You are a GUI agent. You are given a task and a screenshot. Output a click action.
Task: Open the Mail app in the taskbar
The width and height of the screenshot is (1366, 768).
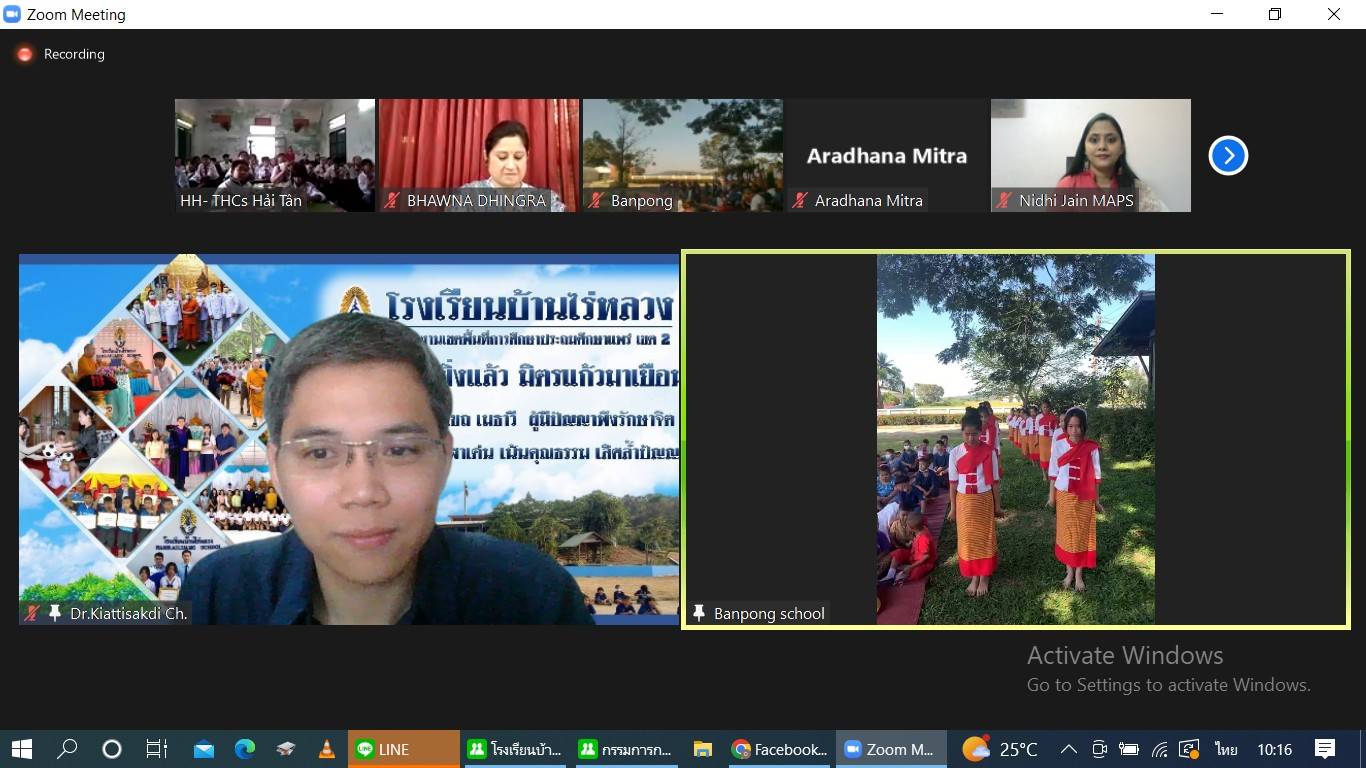204,749
